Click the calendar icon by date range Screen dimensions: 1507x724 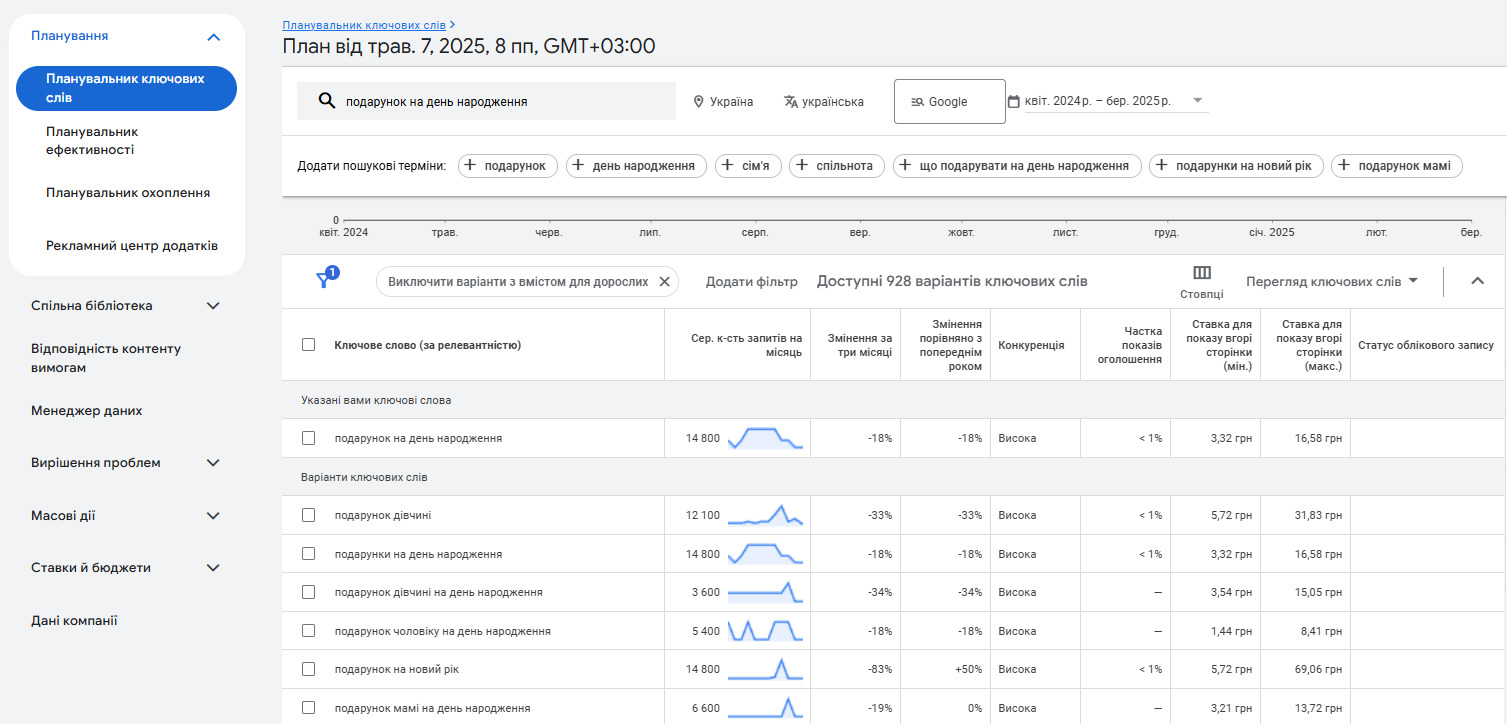[x=1014, y=102]
